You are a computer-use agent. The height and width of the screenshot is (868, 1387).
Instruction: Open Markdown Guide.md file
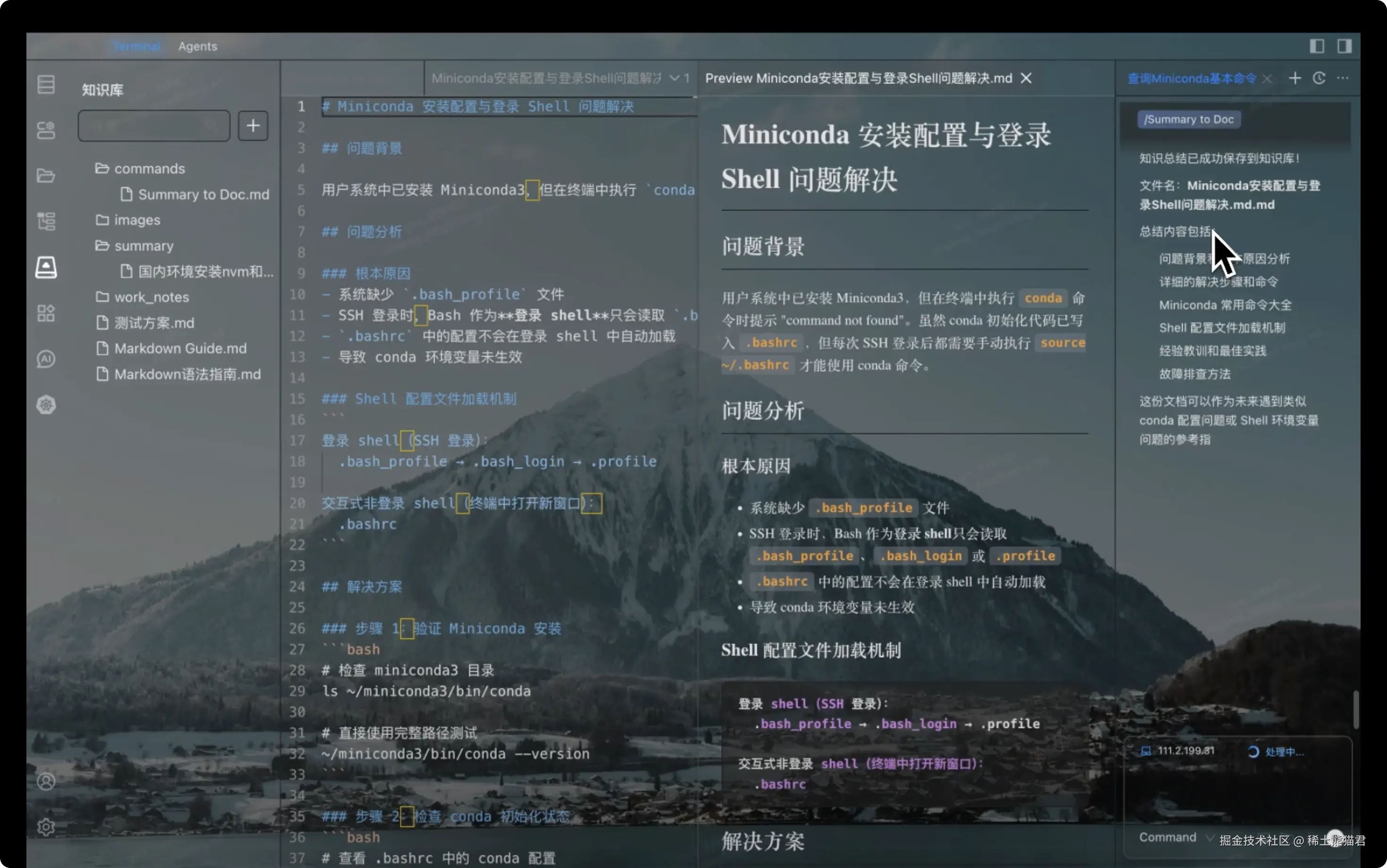pos(180,349)
